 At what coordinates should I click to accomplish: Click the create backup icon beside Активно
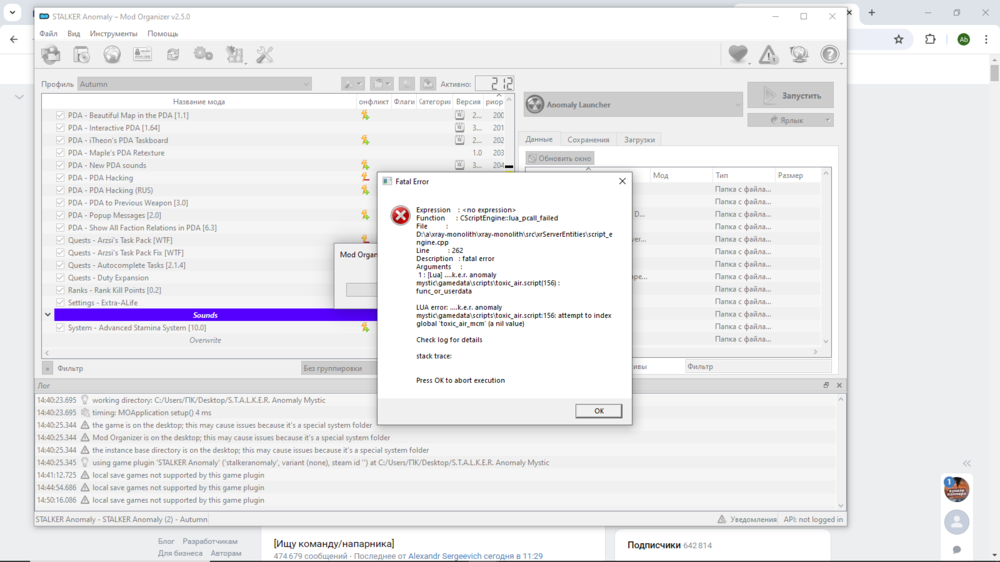click(428, 84)
